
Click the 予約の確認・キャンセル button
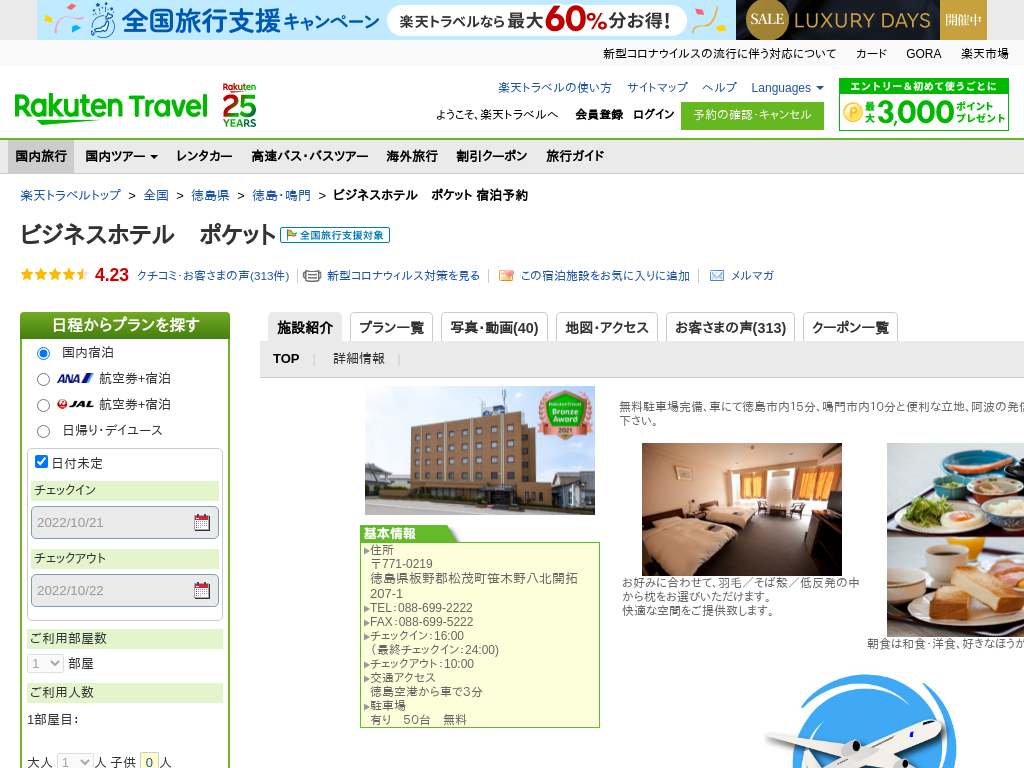point(752,116)
